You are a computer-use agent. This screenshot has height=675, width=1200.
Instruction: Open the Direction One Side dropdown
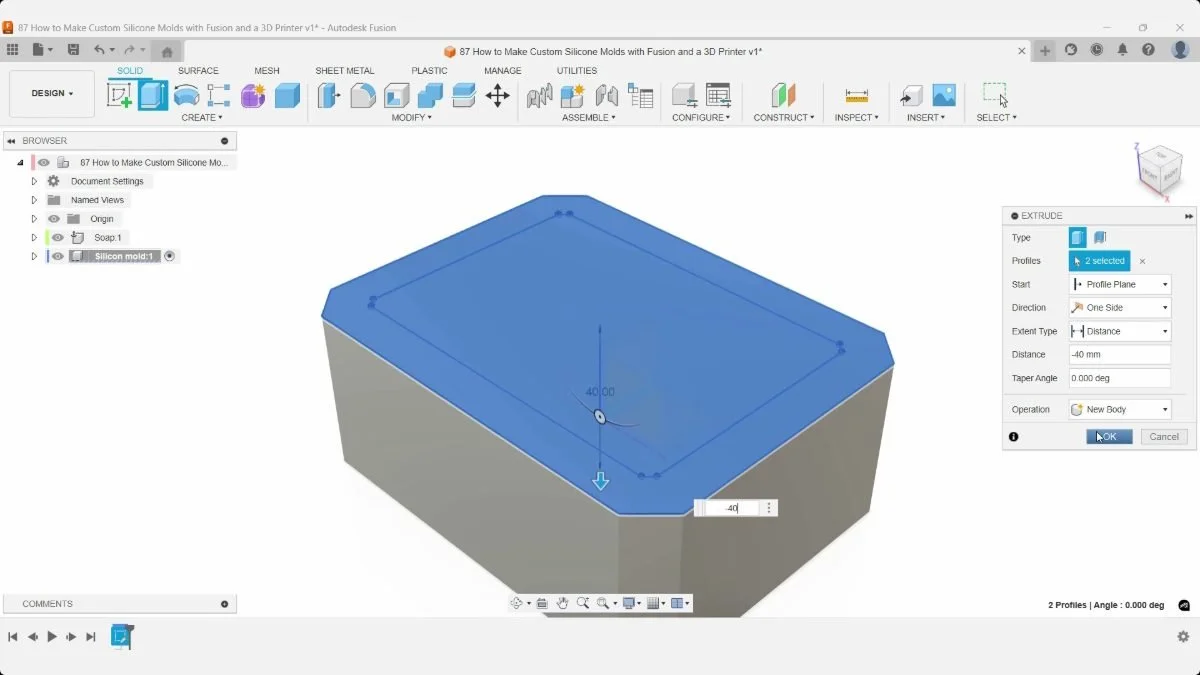coord(1120,308)
